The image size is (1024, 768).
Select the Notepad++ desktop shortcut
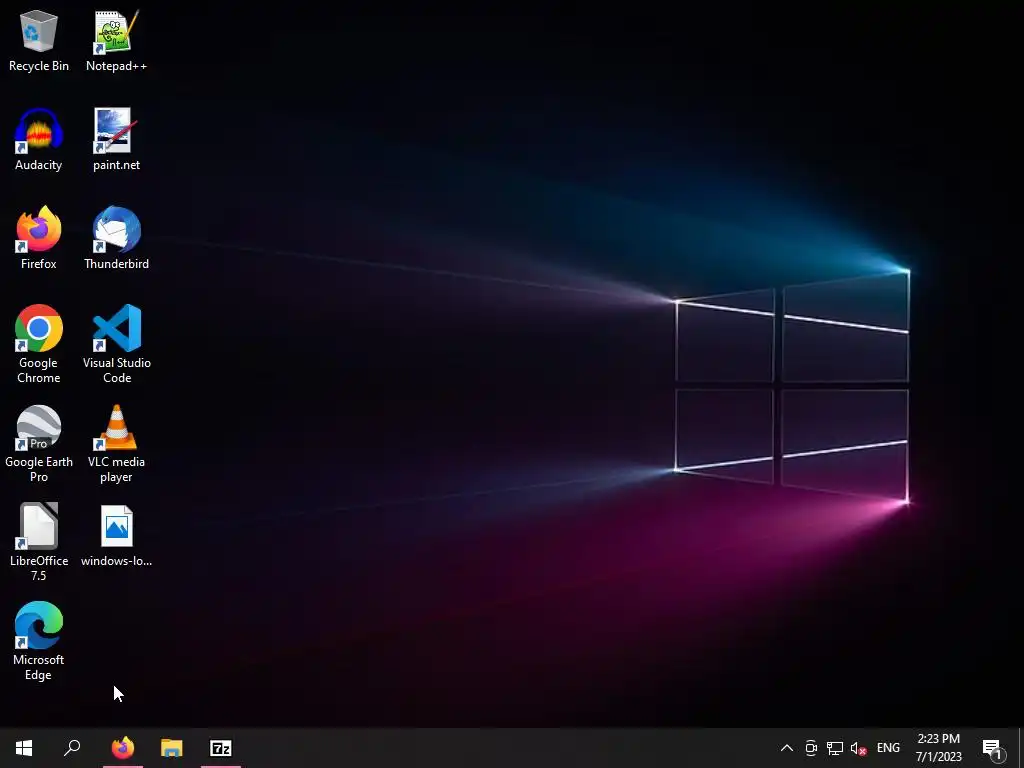[x=116, y=40]
